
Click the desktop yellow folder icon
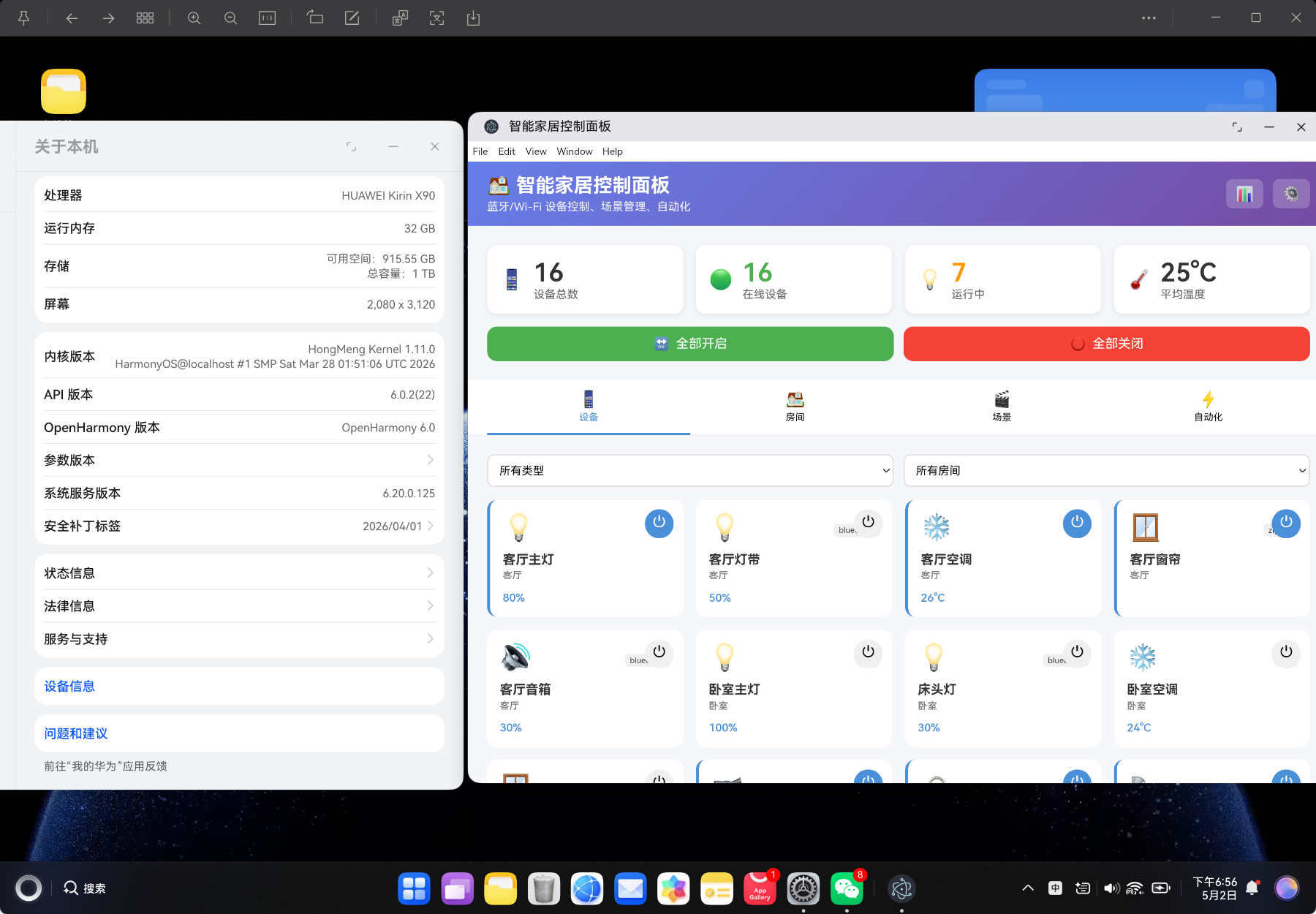pos(64,91)
